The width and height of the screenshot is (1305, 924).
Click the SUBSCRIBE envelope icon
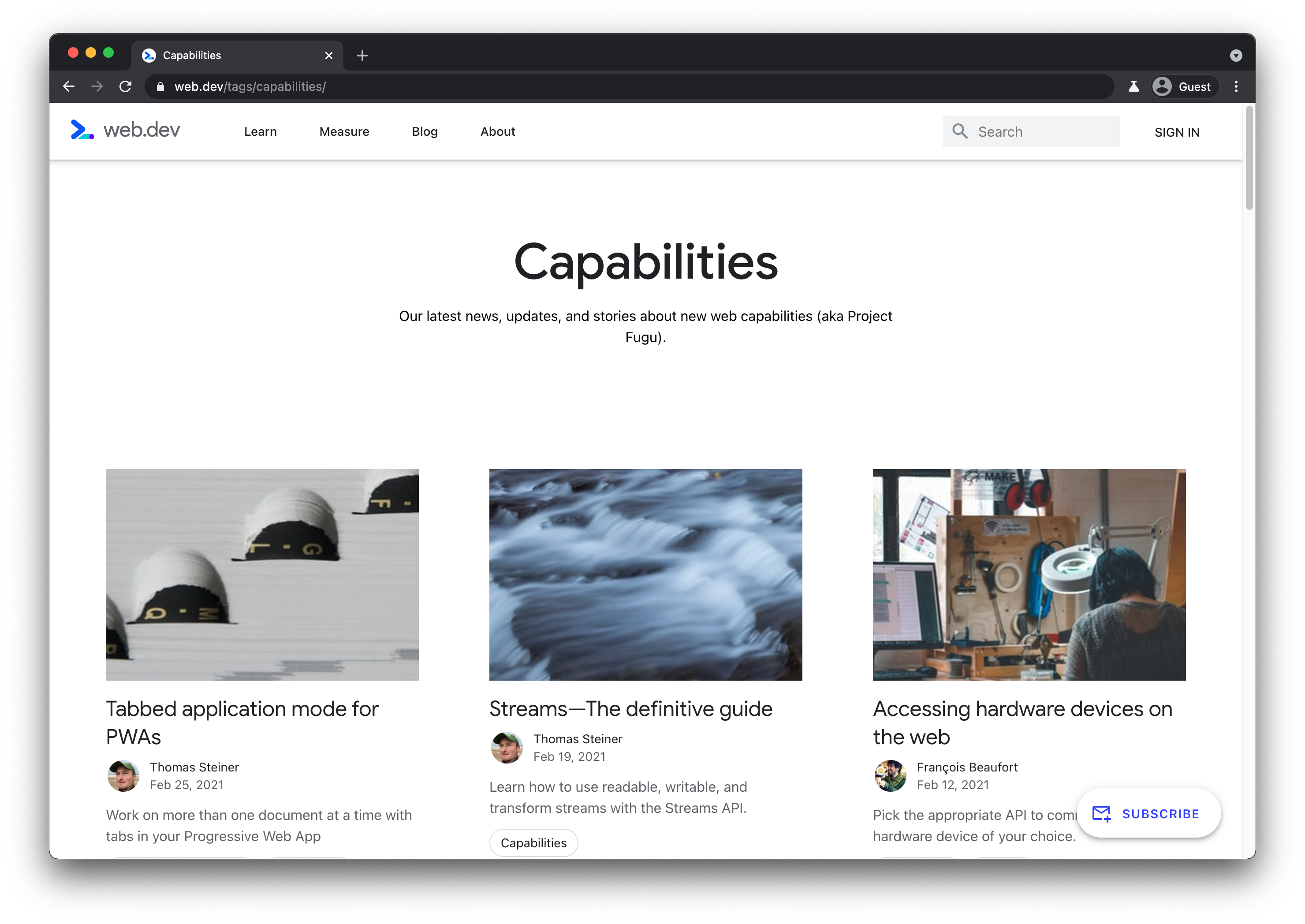(x=1101, y=813)
